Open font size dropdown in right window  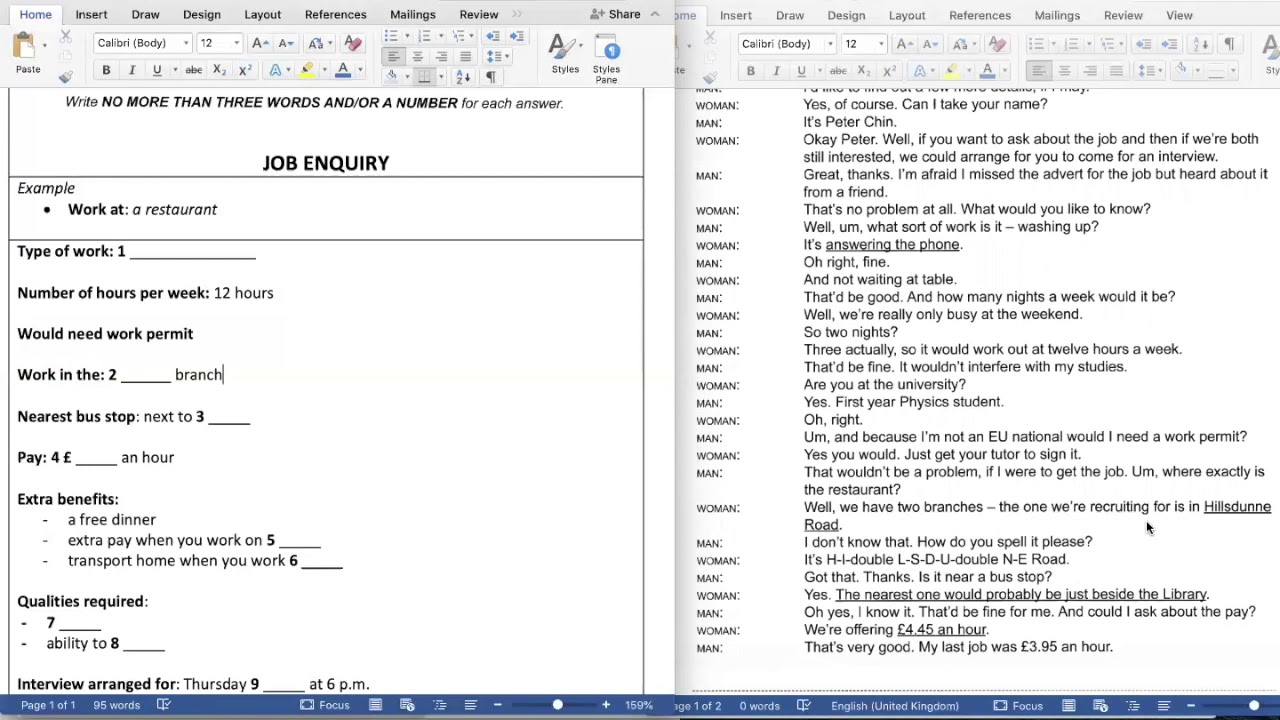881,44
